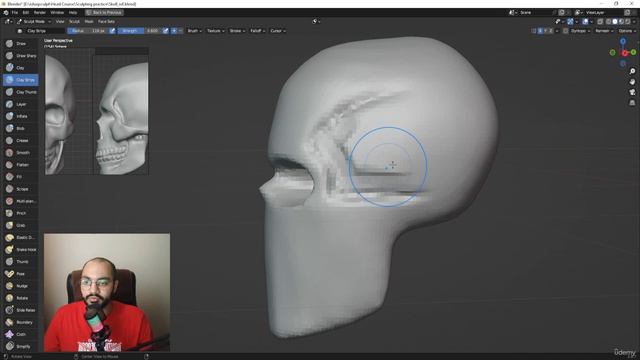Toggle Y axis symmetry button
This screenshot has width=640, height=360.
(x=546, y=31)
